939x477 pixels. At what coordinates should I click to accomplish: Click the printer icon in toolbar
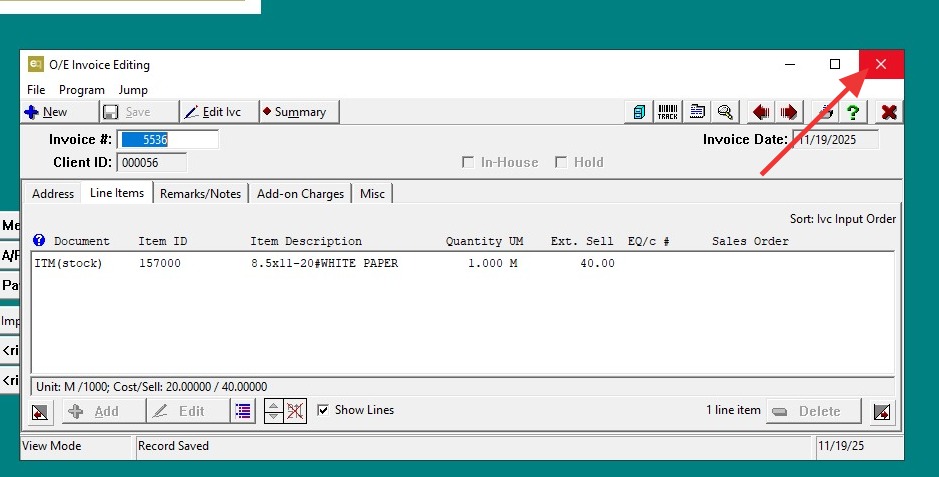pyautogui.click(x=825, y=112)
